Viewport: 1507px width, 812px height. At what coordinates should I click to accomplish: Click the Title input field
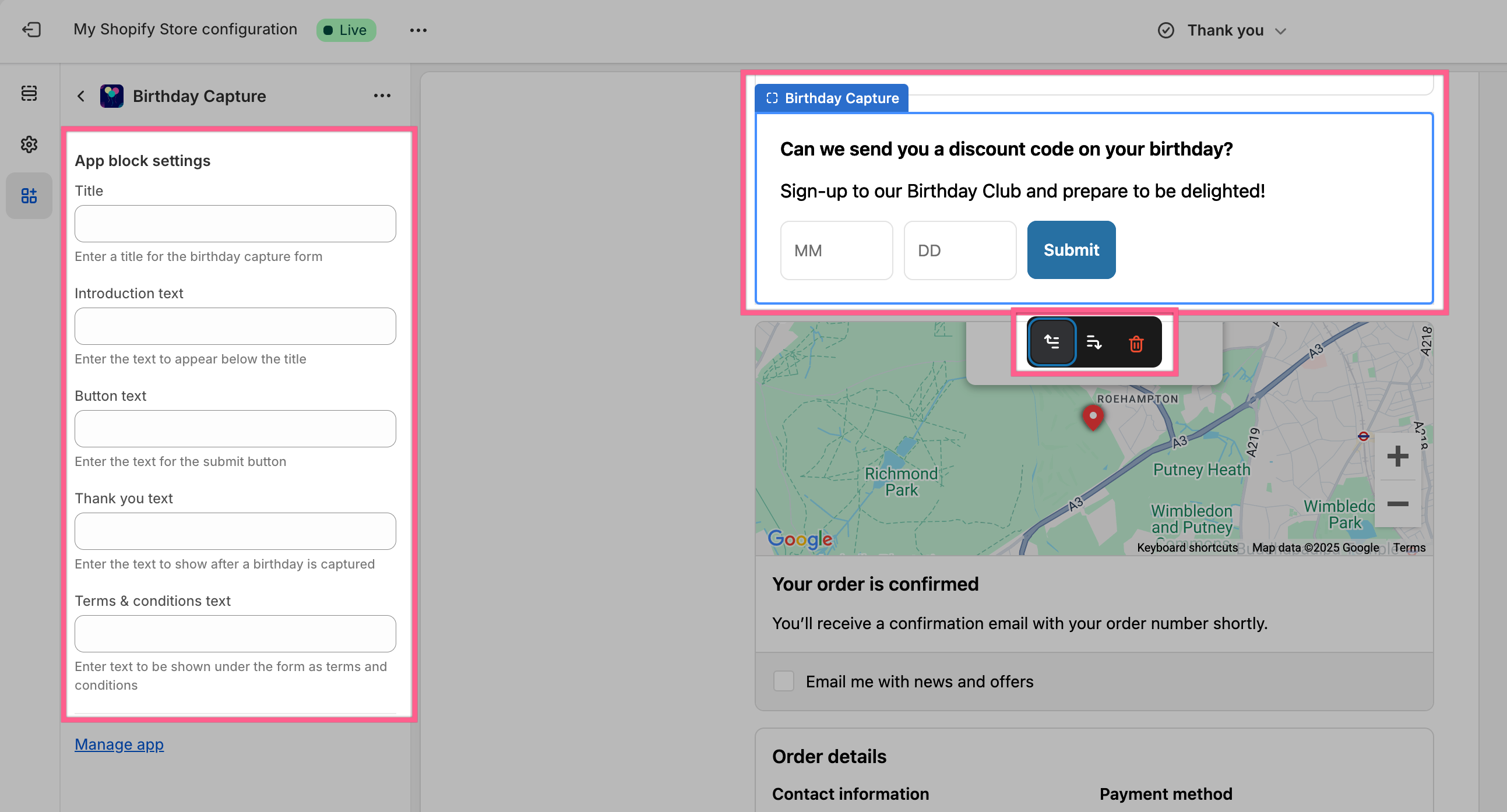[235, 224]
